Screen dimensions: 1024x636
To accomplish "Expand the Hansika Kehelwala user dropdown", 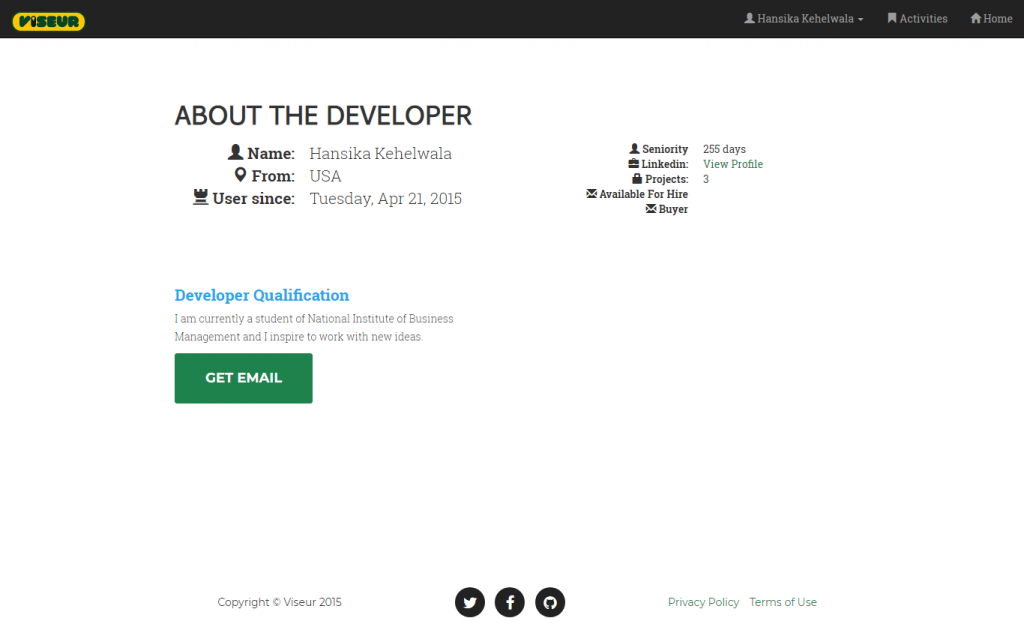I will (x=804, y=19).
